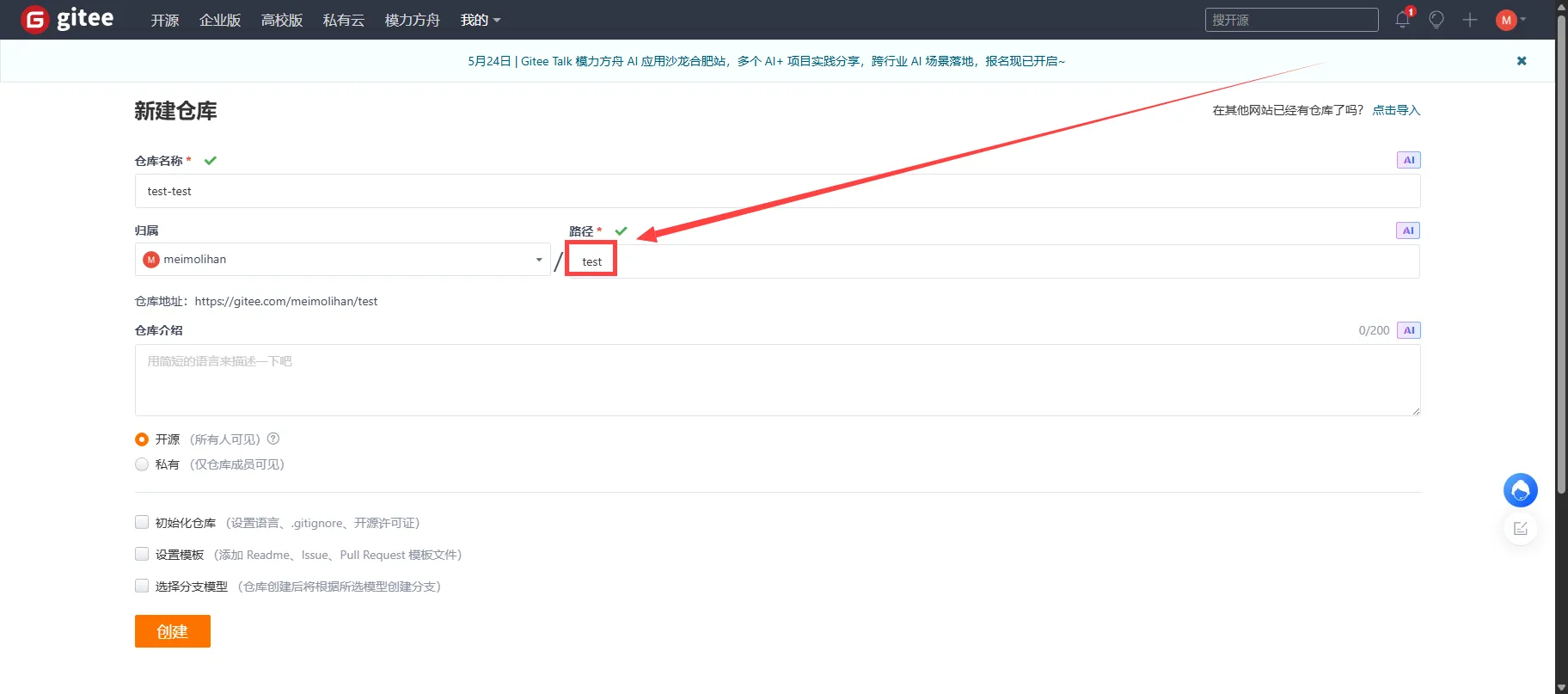
Task: Select the 私有 private radio option
Action: click(x=142, y=464)
